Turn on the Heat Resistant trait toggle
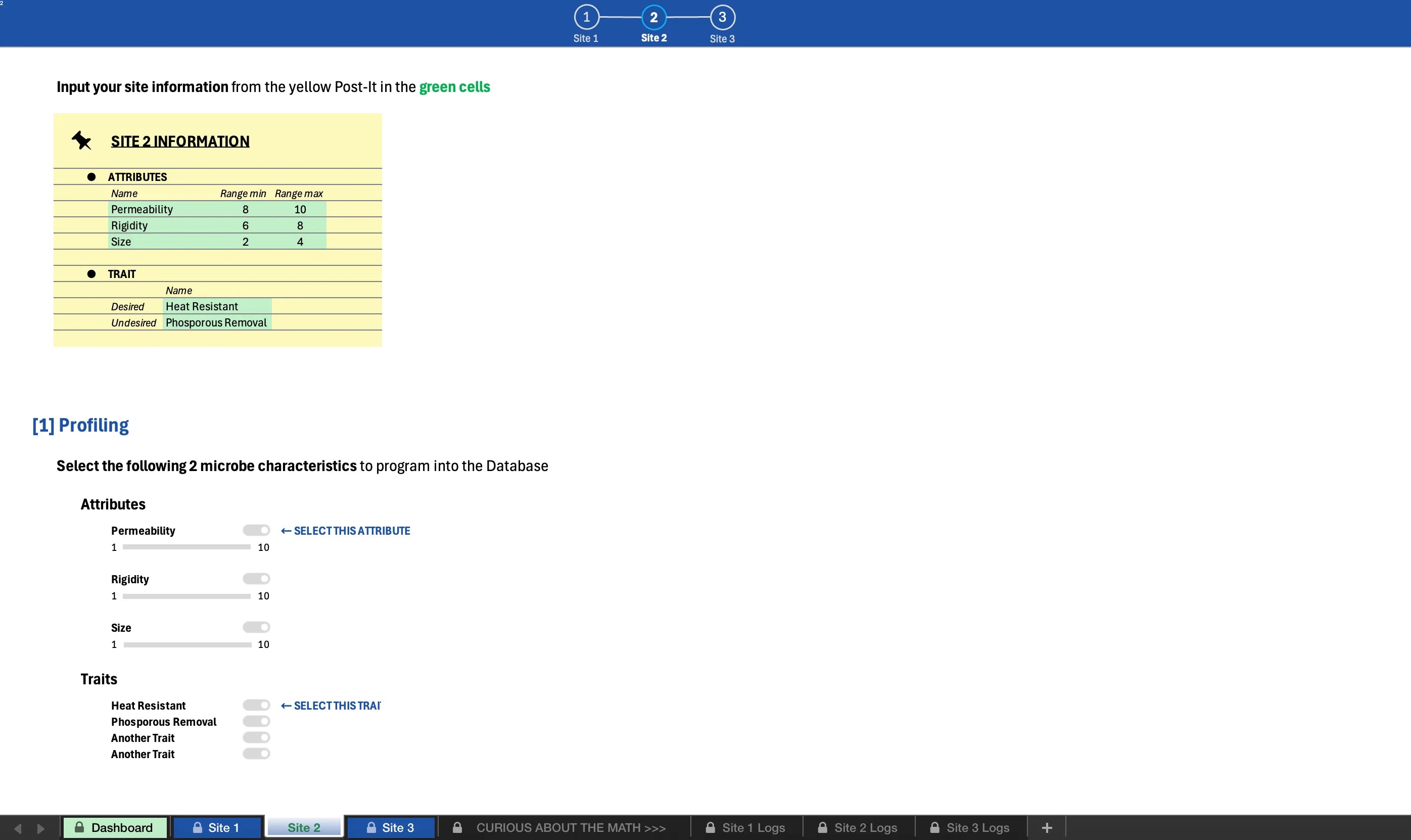The image size is (1411, 840). [x=256, y=705]
